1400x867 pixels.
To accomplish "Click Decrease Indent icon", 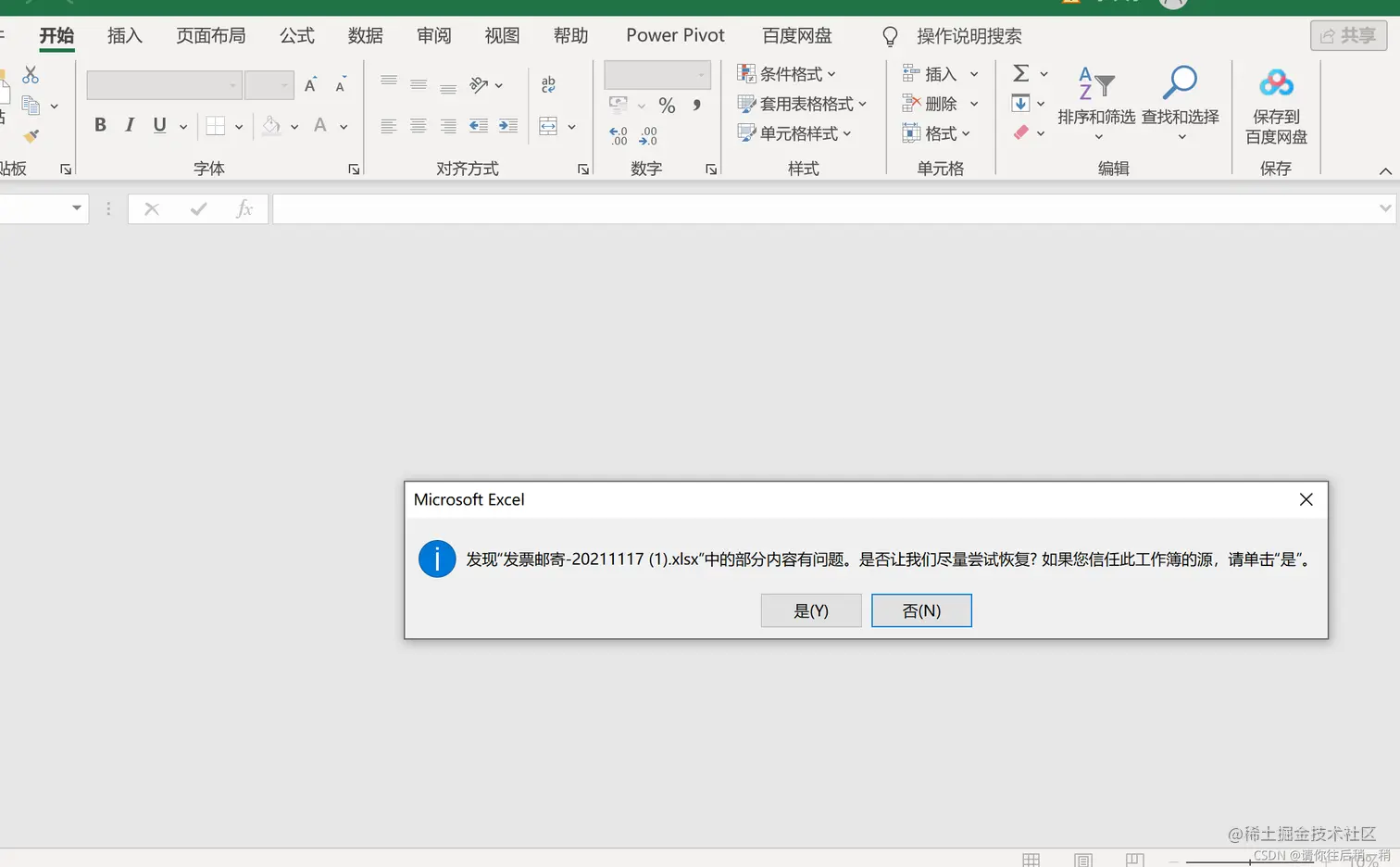I will (479, 126).
